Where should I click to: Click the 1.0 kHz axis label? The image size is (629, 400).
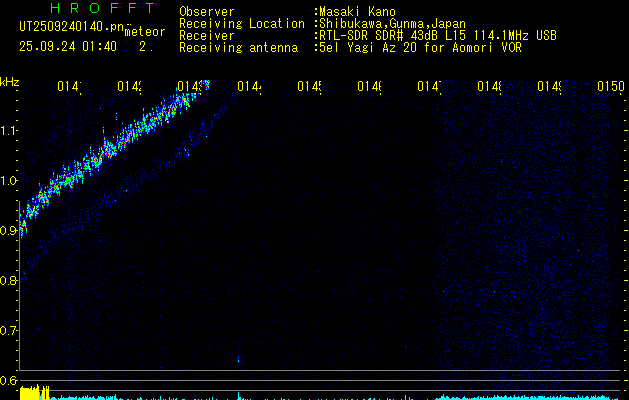8,181
